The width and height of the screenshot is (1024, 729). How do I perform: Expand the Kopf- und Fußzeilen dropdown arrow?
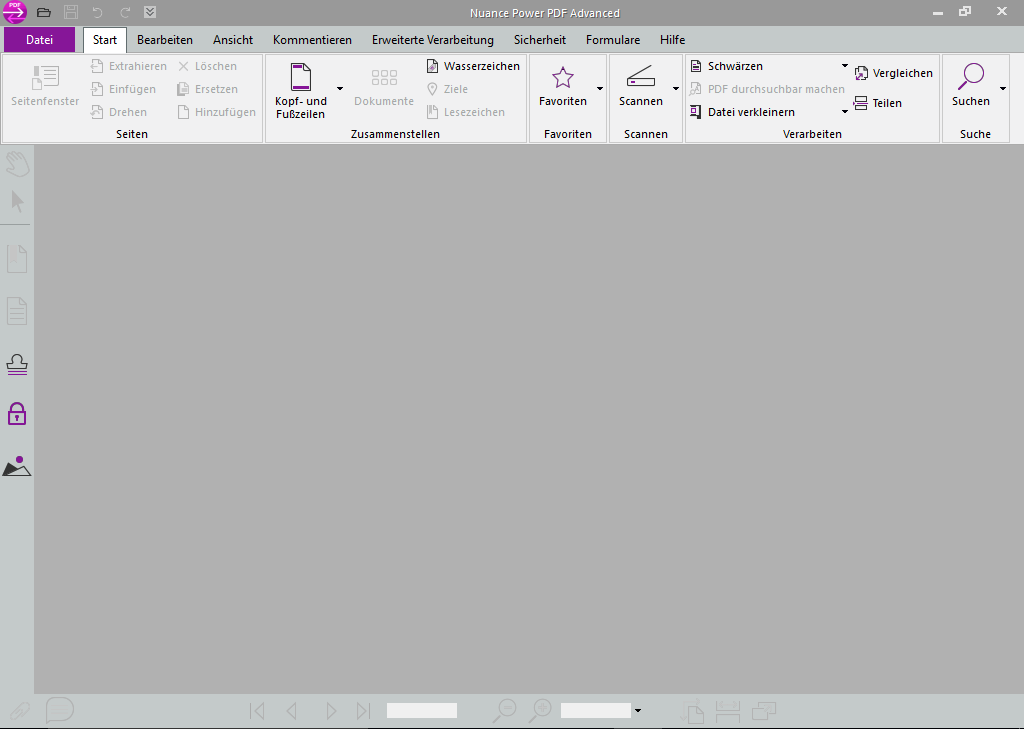pyautogui.click(x=340, y=89)
